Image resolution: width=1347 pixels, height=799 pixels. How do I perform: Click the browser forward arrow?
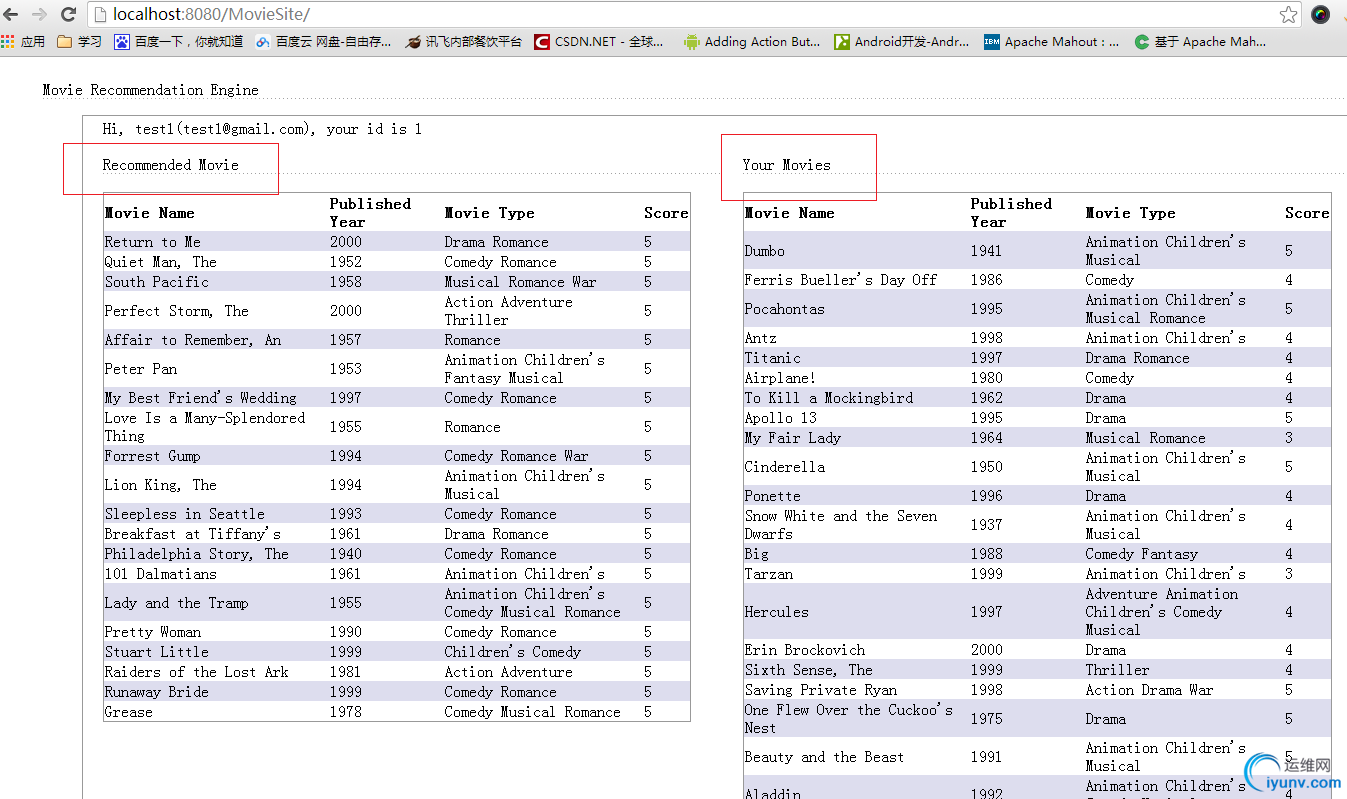40,14
